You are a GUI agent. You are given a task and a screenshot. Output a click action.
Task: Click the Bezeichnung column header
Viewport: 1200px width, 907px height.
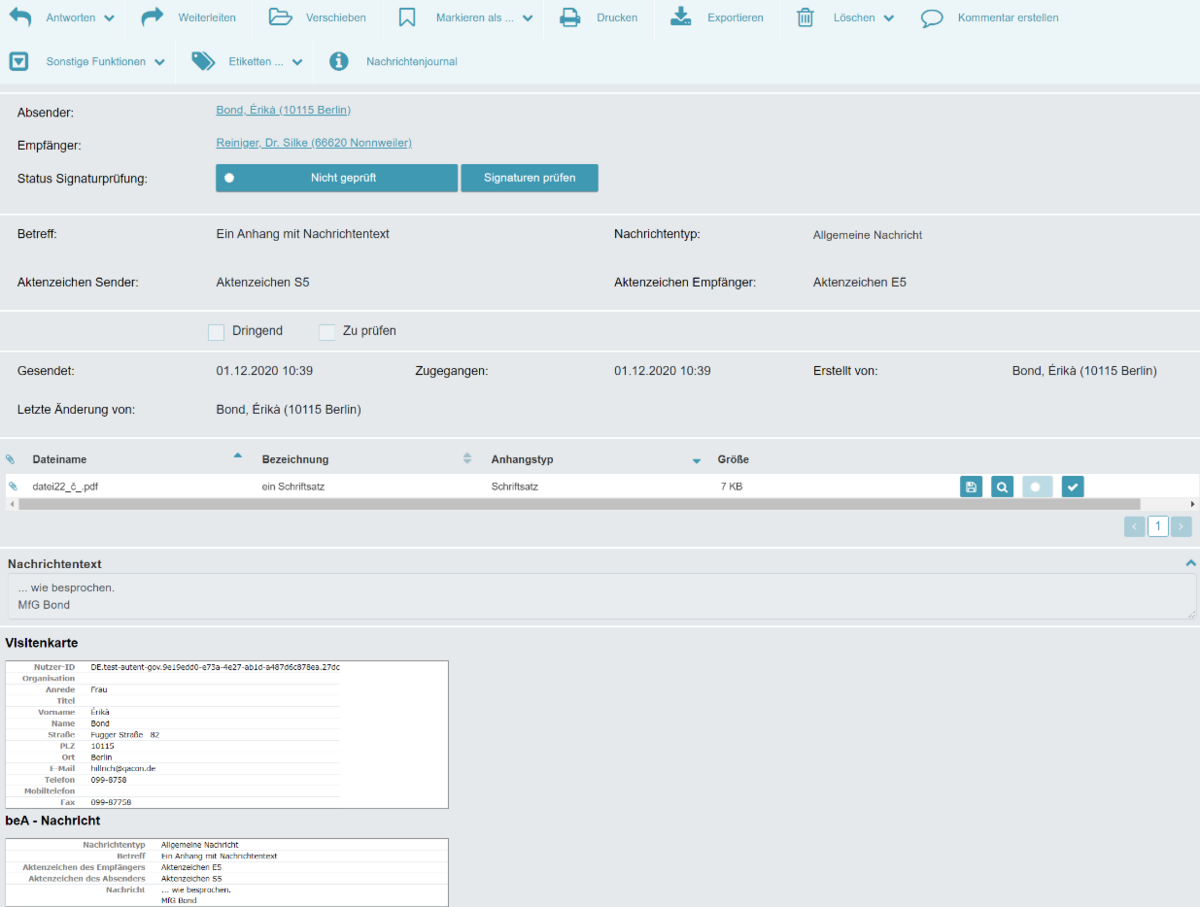tap(295, 460)
